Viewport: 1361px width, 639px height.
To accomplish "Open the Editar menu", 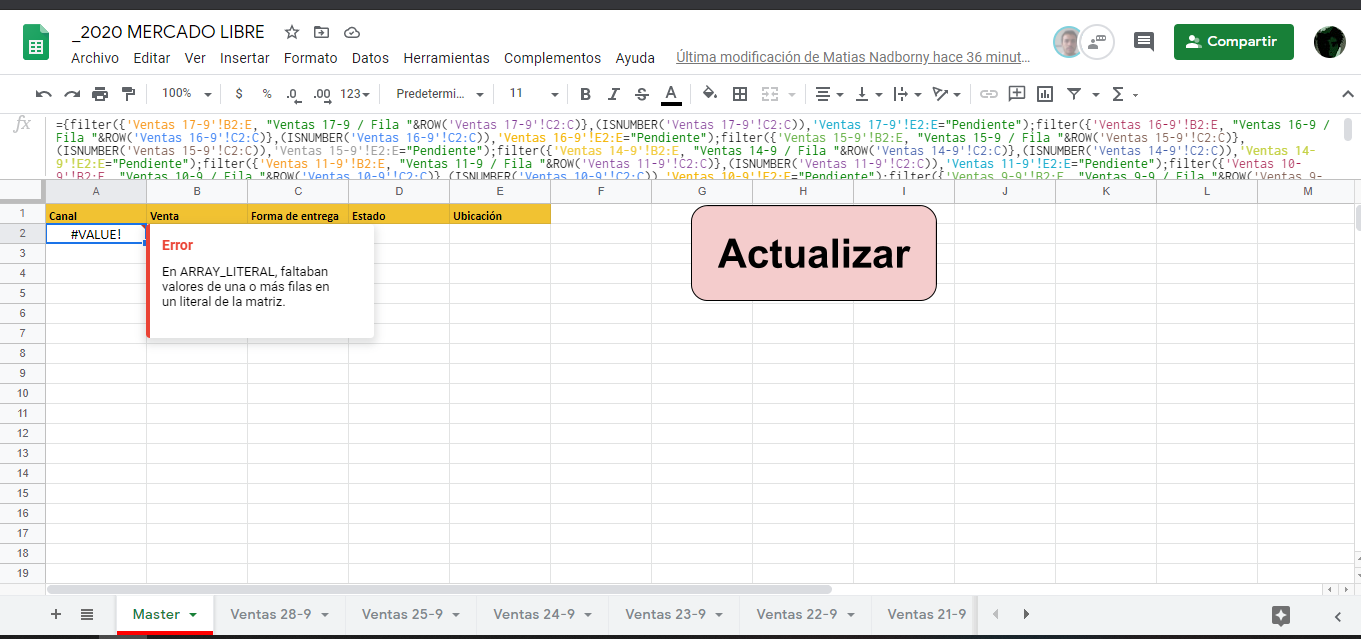I will point(152,58).
